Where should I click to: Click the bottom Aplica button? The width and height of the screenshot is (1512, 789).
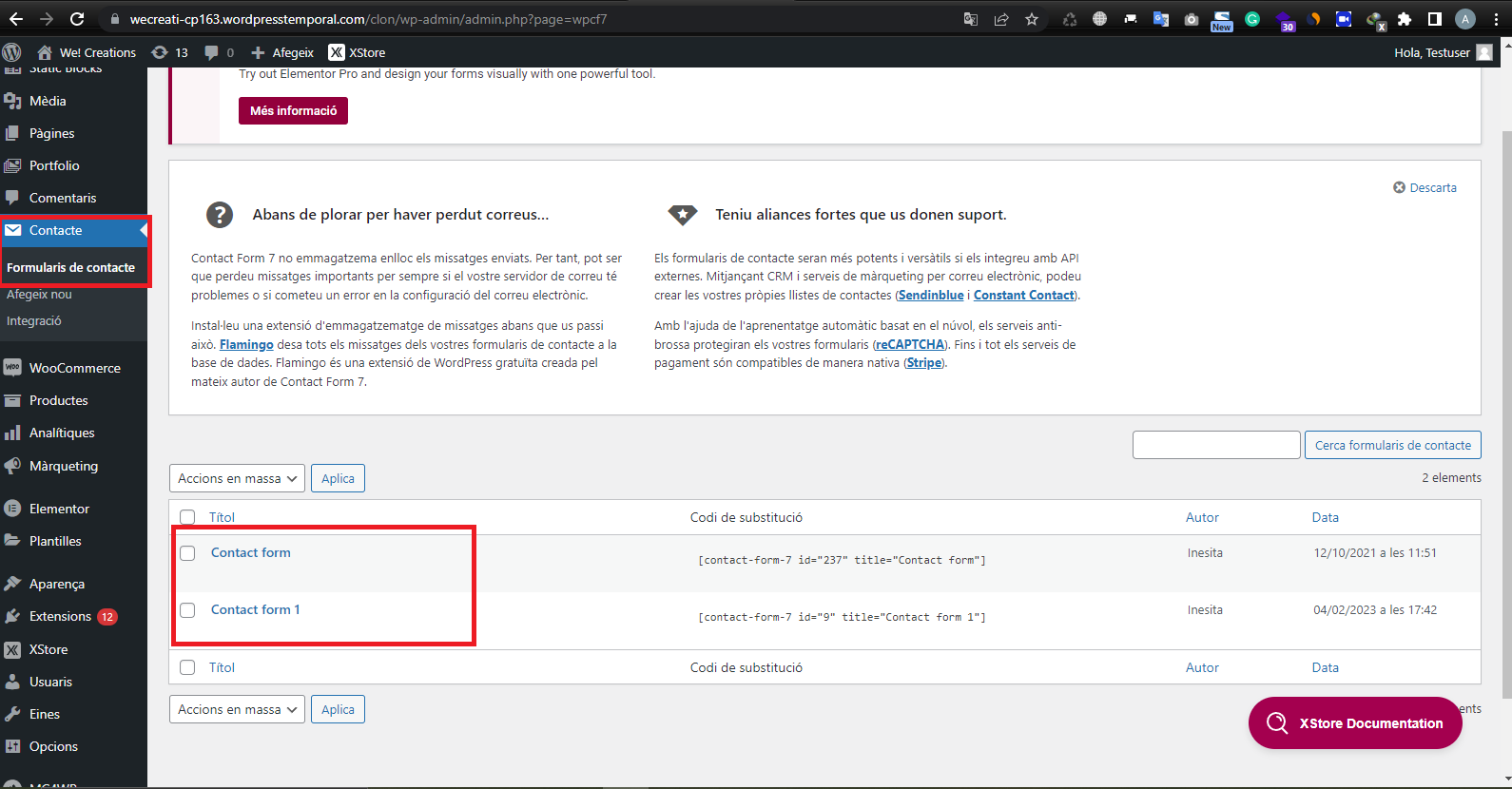338,709
